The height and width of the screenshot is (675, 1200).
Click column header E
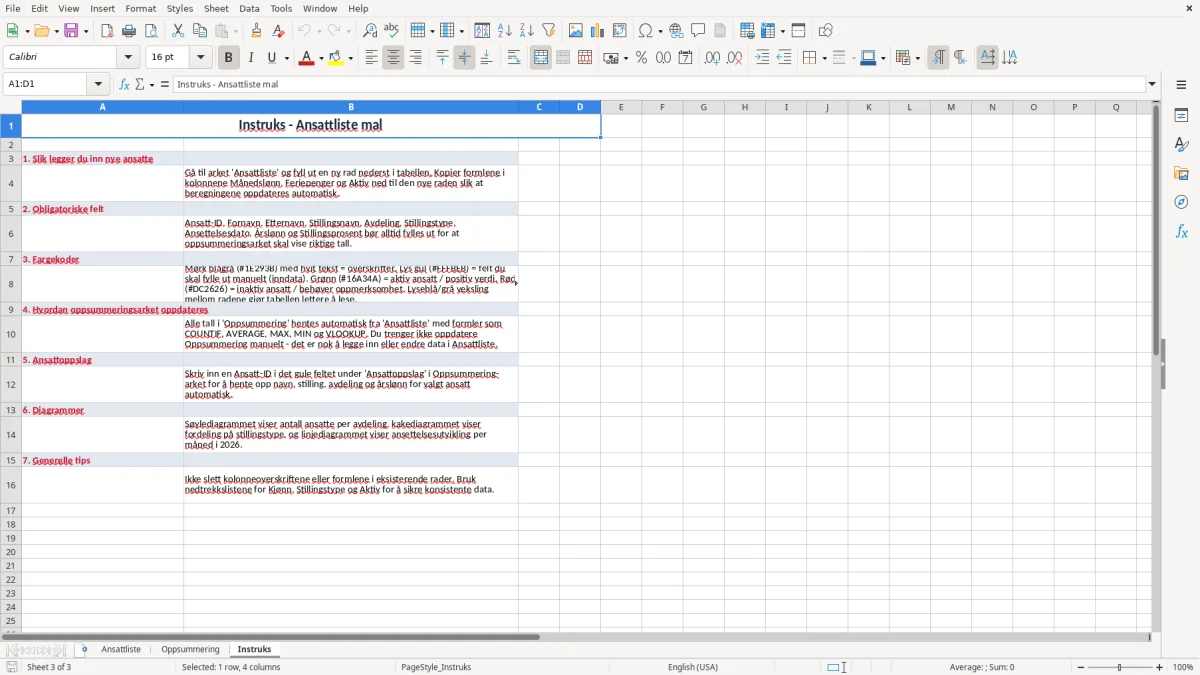(621, 107)
